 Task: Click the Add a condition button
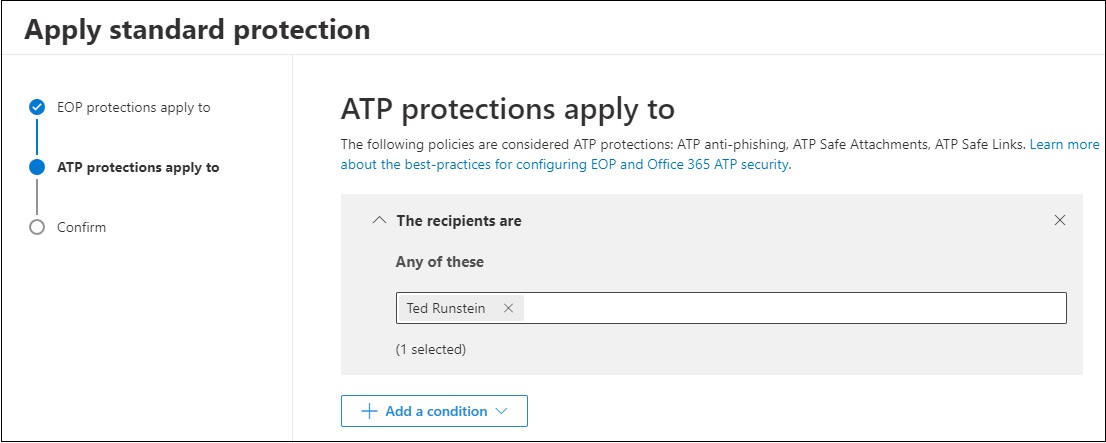click(434, 411)
